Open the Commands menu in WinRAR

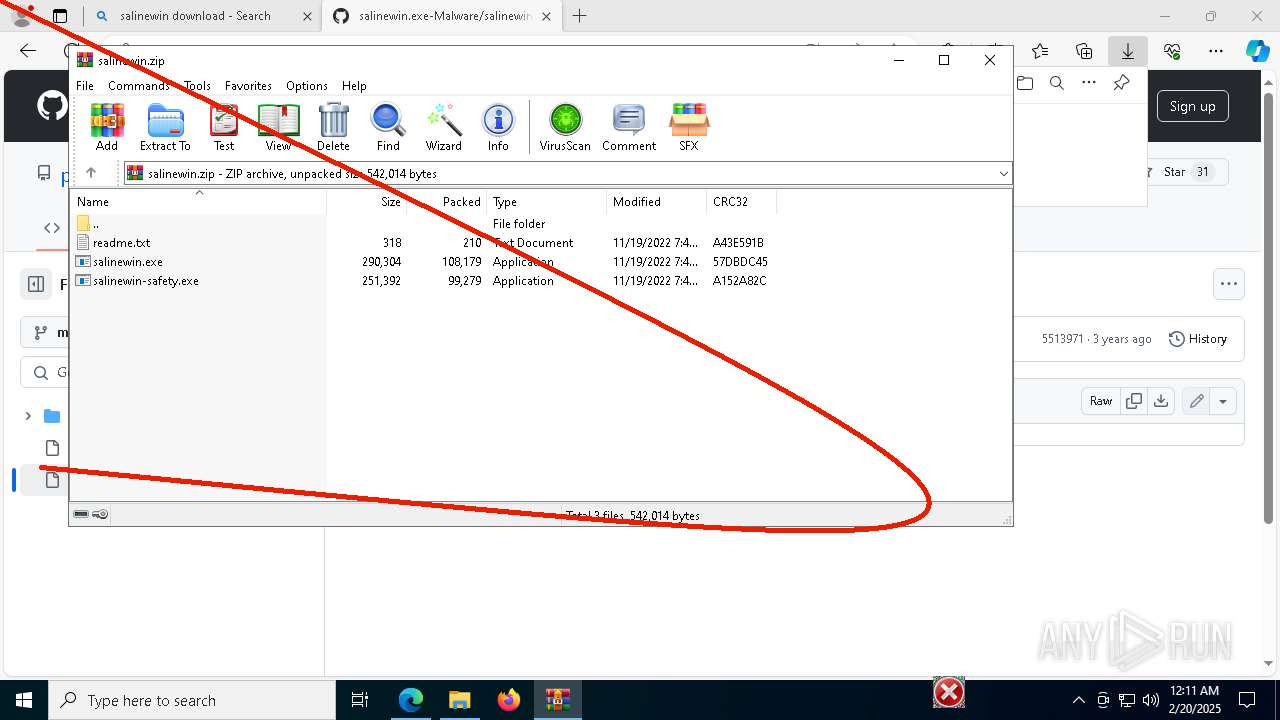click(x=139, y=86)
